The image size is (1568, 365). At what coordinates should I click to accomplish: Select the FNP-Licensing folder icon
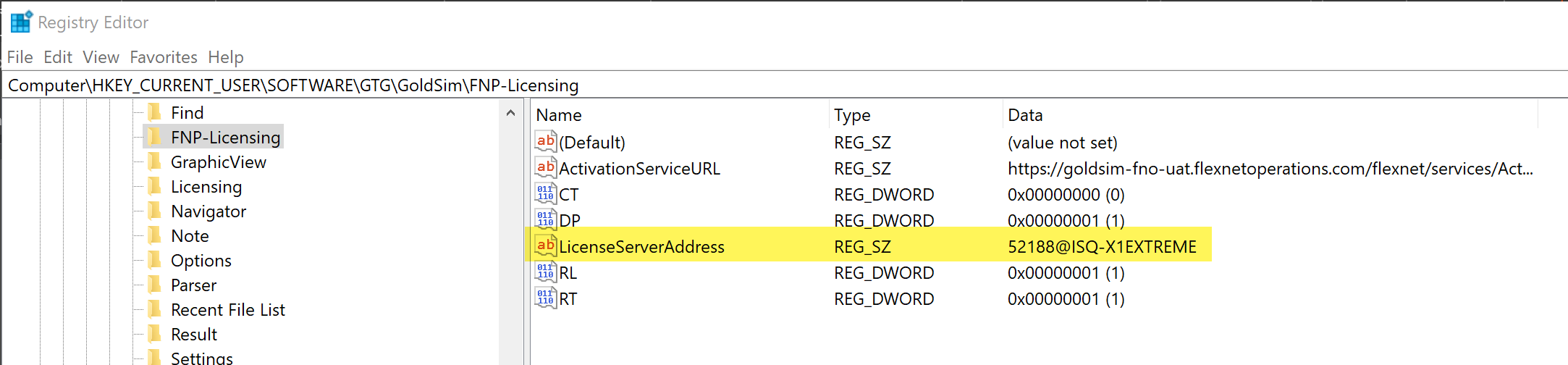[154, 137]
